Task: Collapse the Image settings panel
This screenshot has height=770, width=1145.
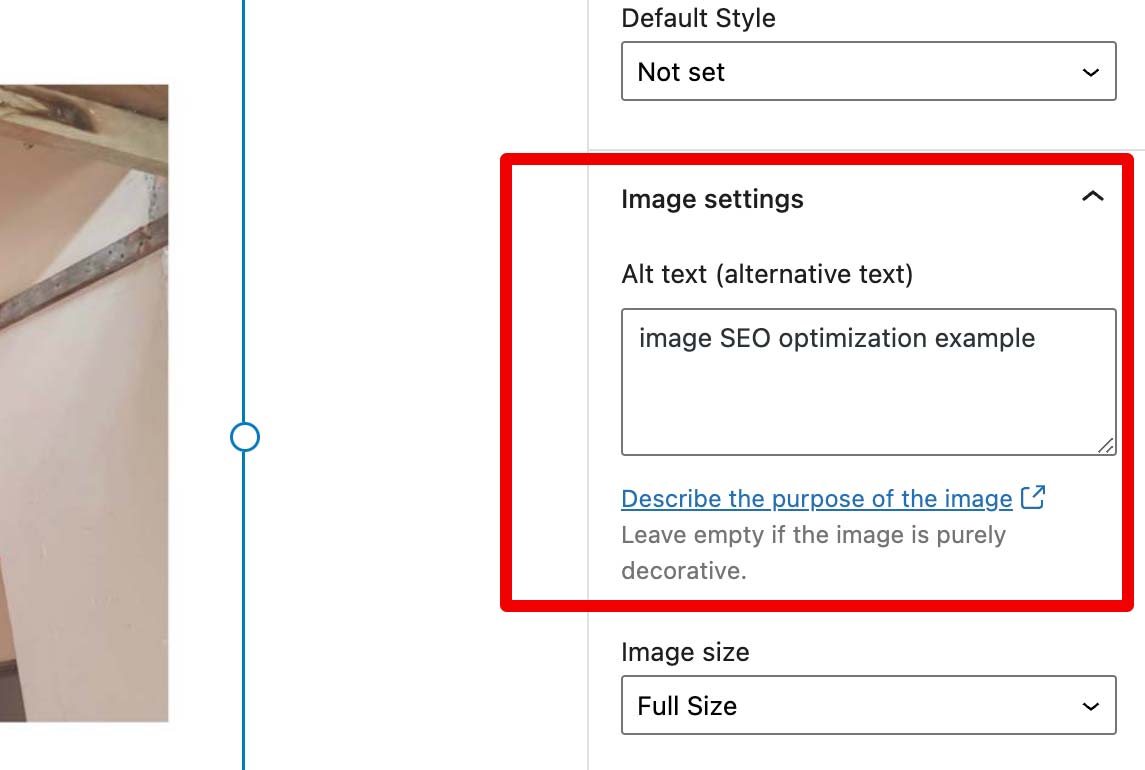Action: [x=1092, y=197]
